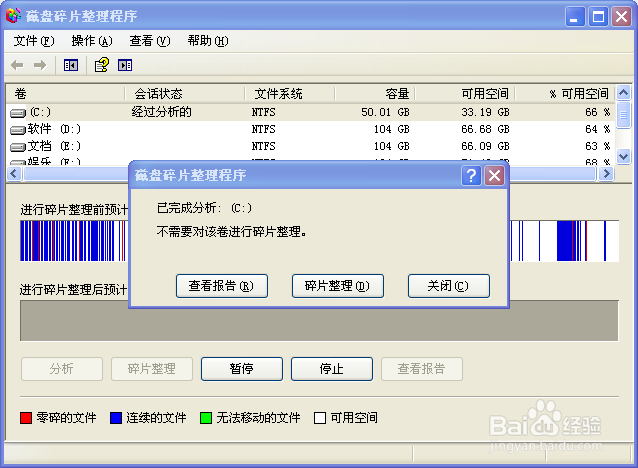Click the horizontal scroll right arrow
Screen dimensions: 638x468
click(606, 174)
